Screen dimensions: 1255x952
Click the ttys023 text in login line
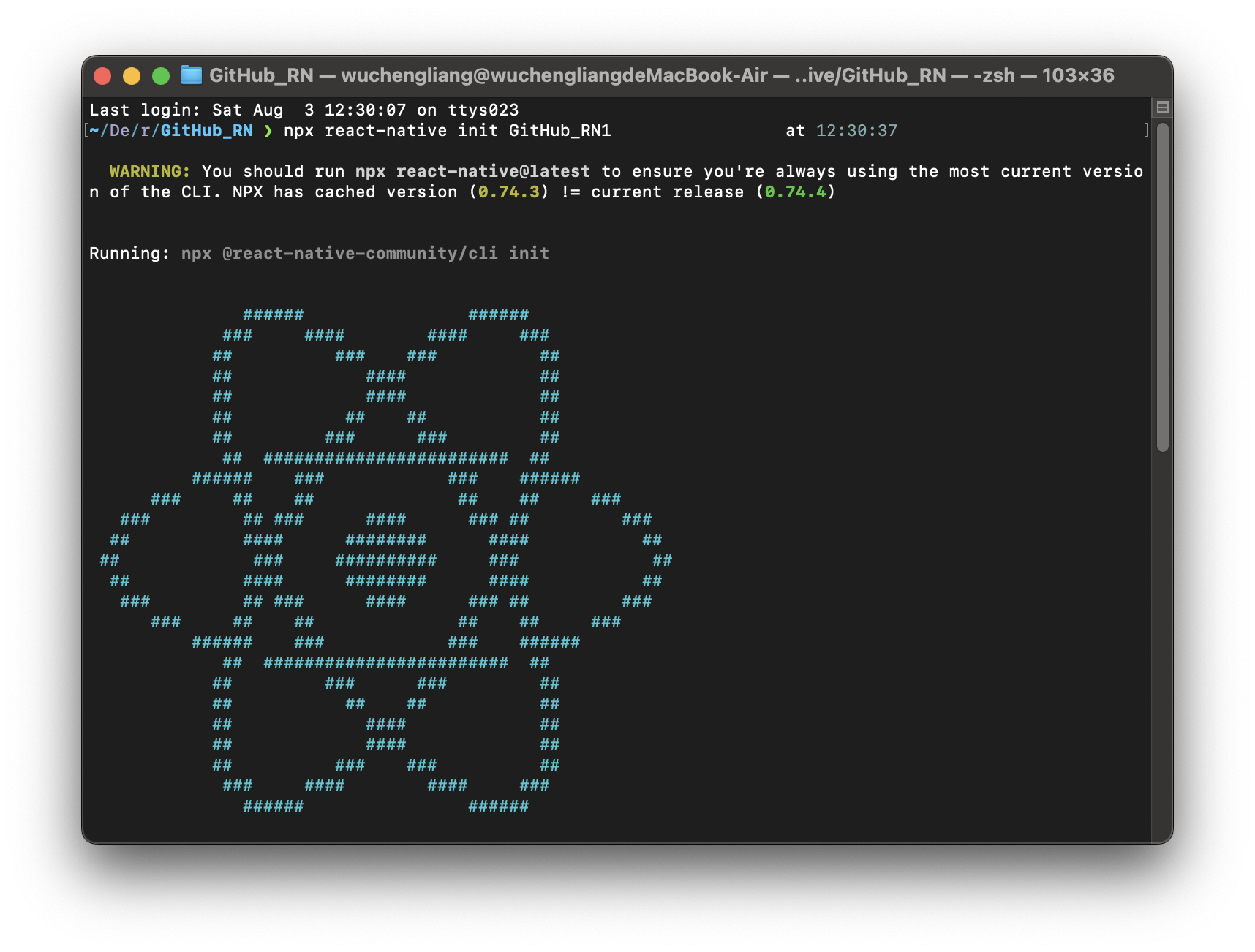483,110
